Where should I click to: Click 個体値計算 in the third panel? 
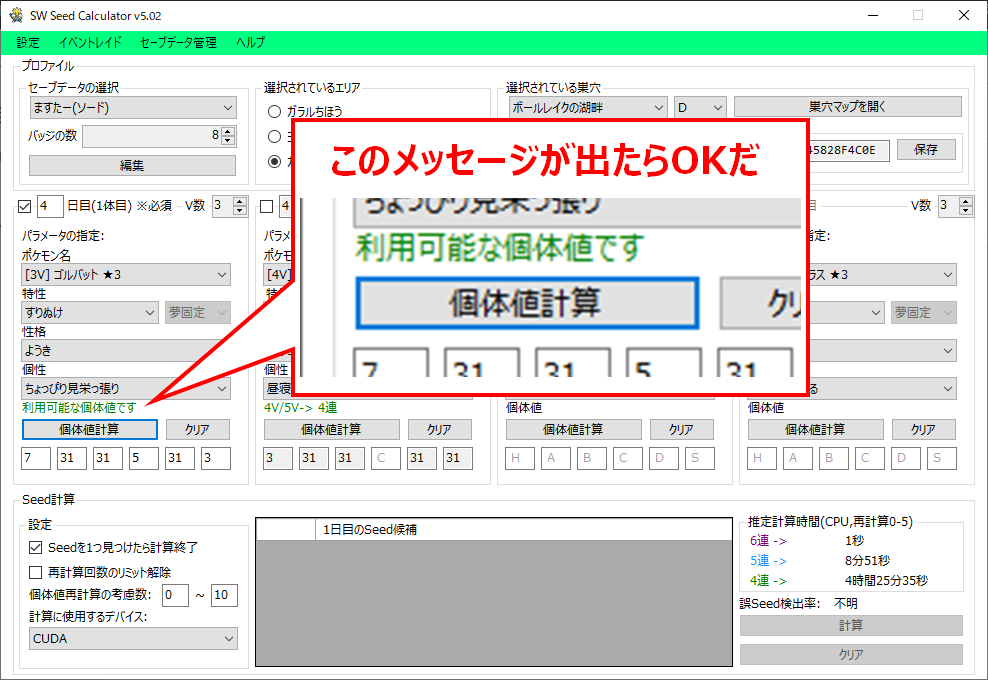[573, 429]
